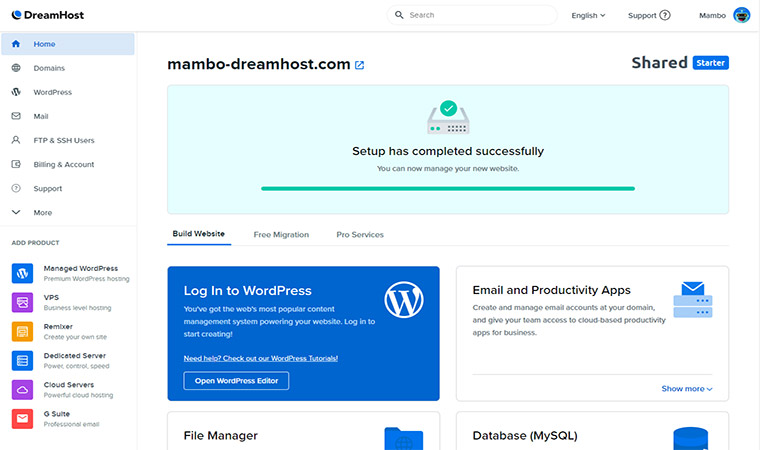
Task: Click the Cloud Servers cloud icon
Action: (22, 390)
